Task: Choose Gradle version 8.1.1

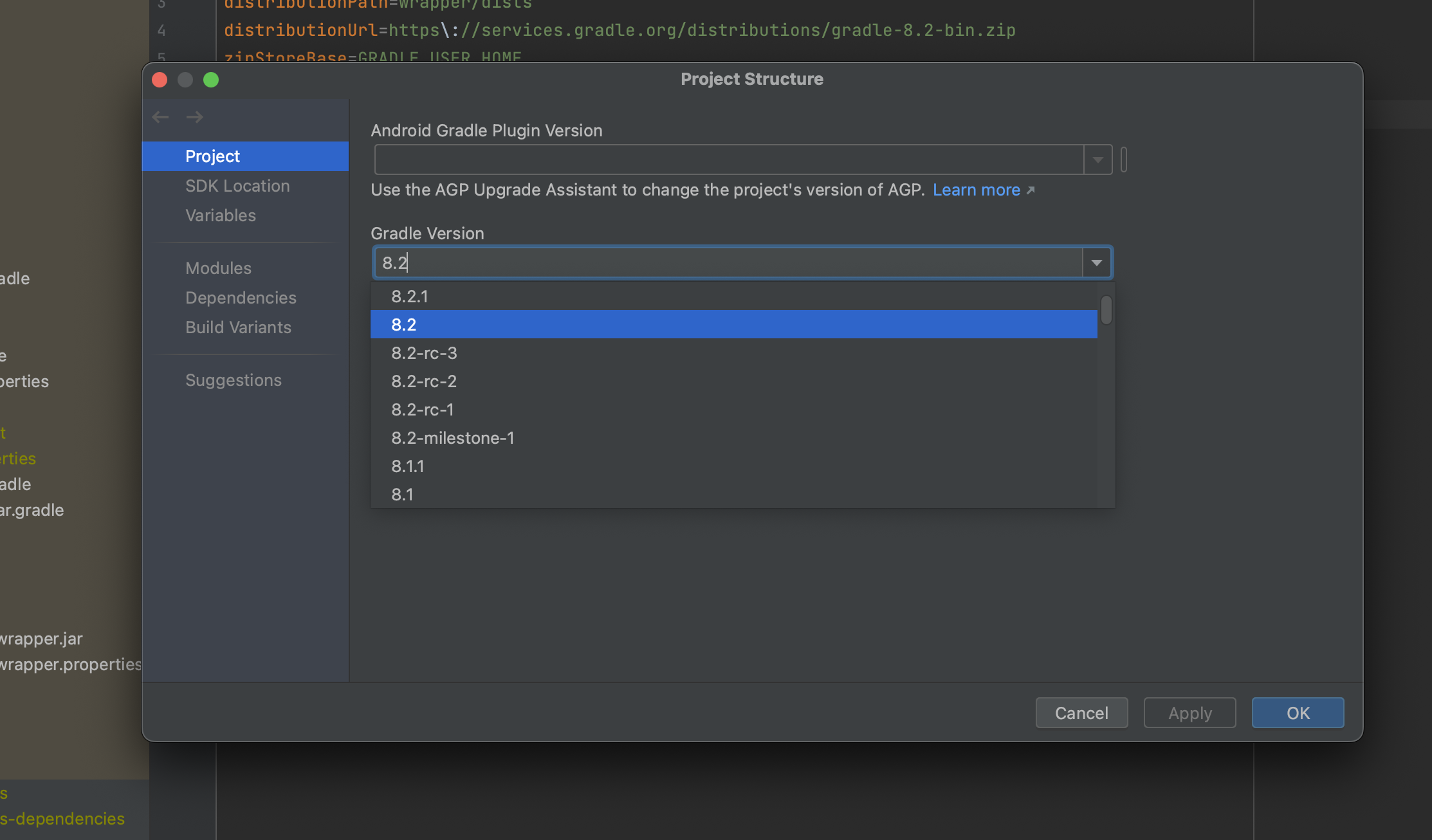Action: click(734, 466)
